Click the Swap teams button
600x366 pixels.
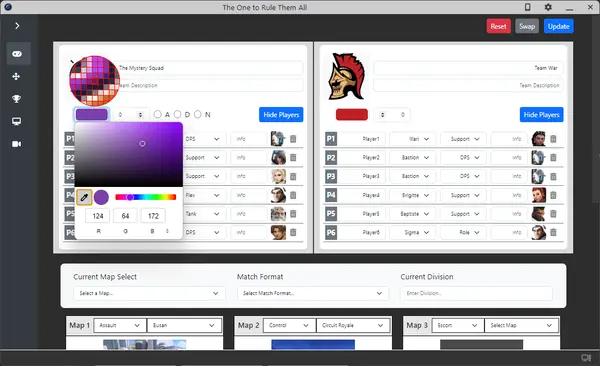pyautogui.click(x=527, y=26)
